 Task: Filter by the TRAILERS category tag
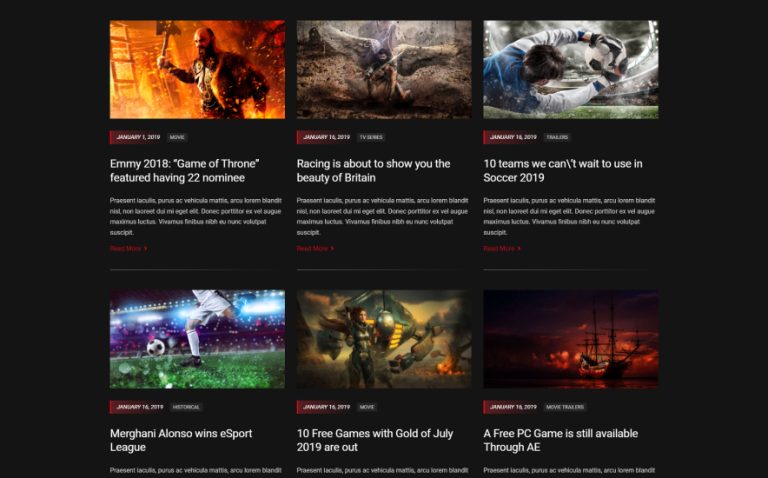click(557, 137)
